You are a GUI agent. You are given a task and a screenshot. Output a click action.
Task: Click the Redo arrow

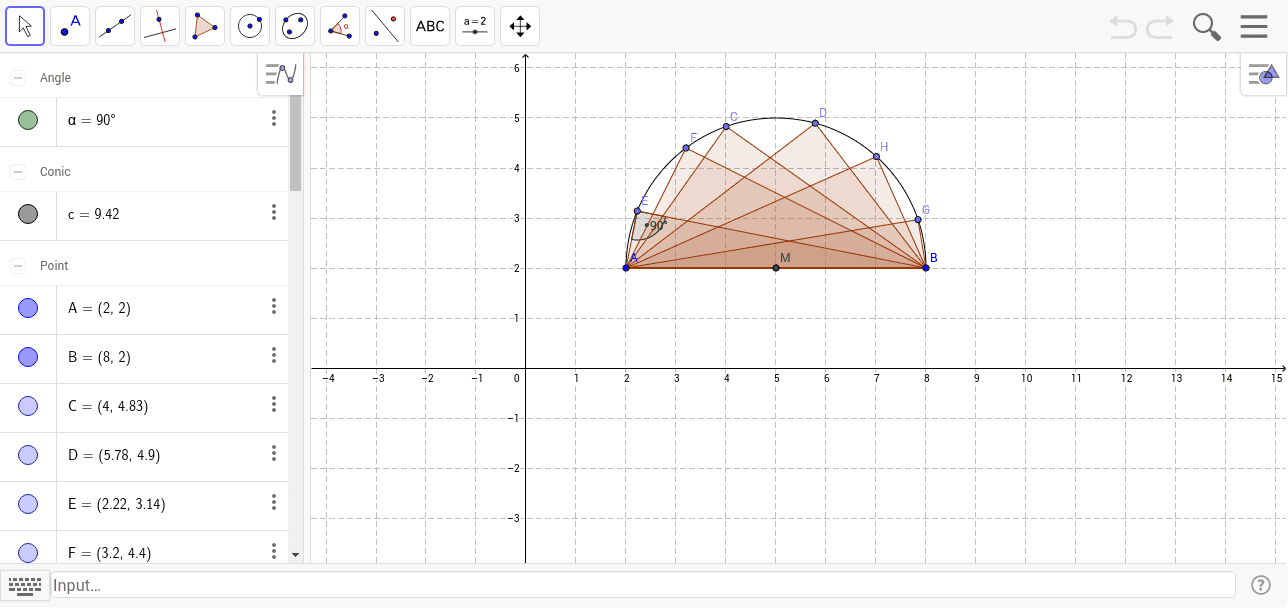(x=1160, y=27)
